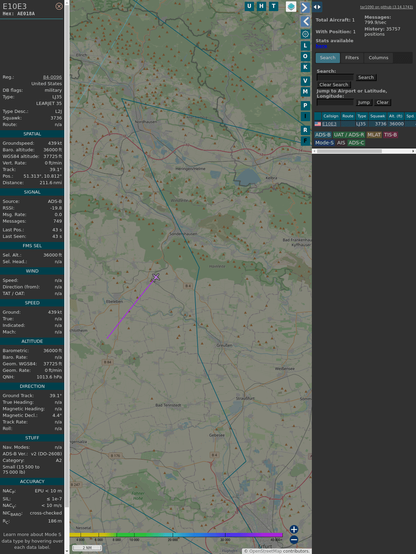
Task: Click the right-arrow sidebar expand button
Action: (x=305, y=7)
